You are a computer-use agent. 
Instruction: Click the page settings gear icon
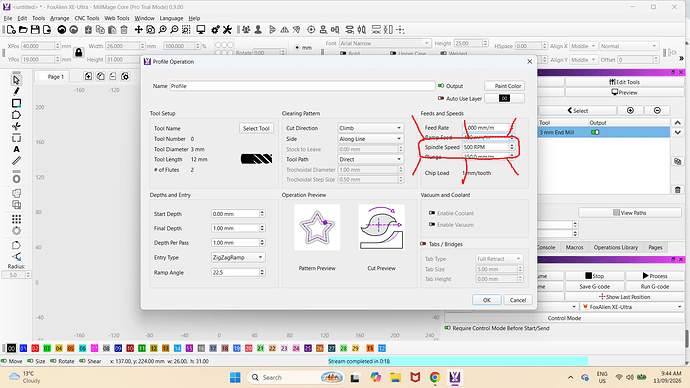(125, 77)
